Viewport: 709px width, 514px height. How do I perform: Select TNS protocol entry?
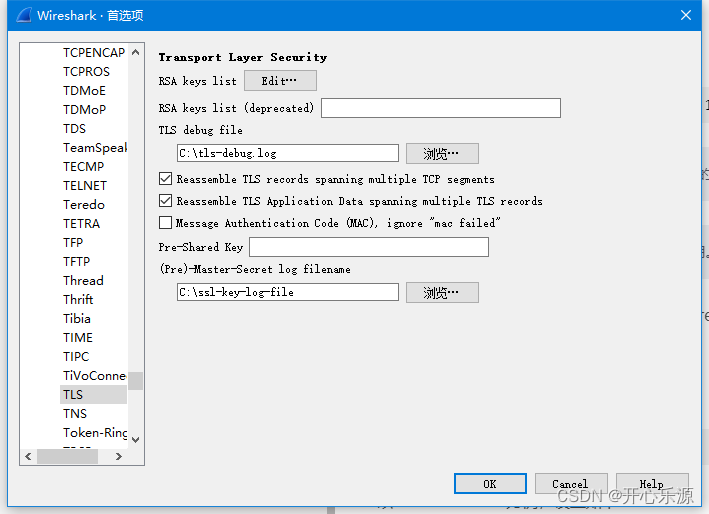pos(75,414)
